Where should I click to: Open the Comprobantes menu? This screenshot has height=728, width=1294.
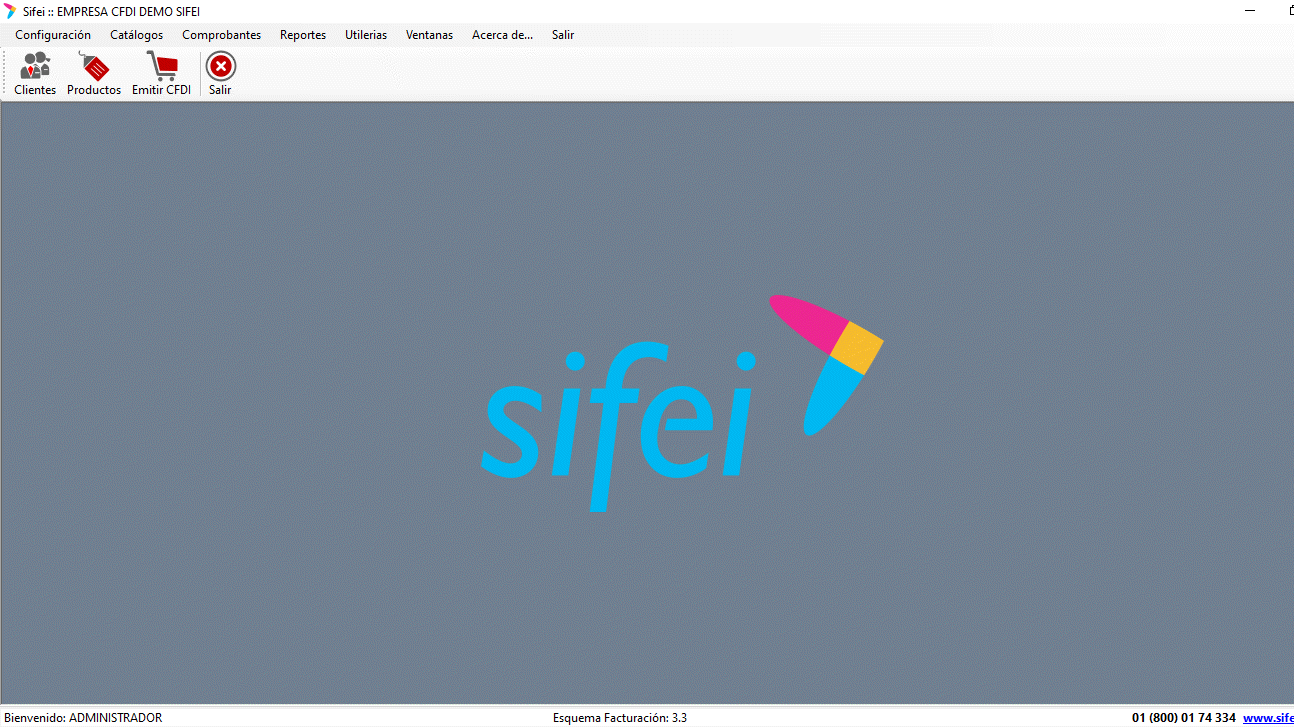pyautogui.click(x=221, y=35)
